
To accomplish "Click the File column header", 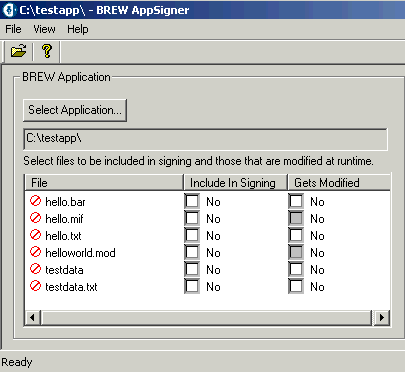I will pyautogui.click(x=104, y=183).
